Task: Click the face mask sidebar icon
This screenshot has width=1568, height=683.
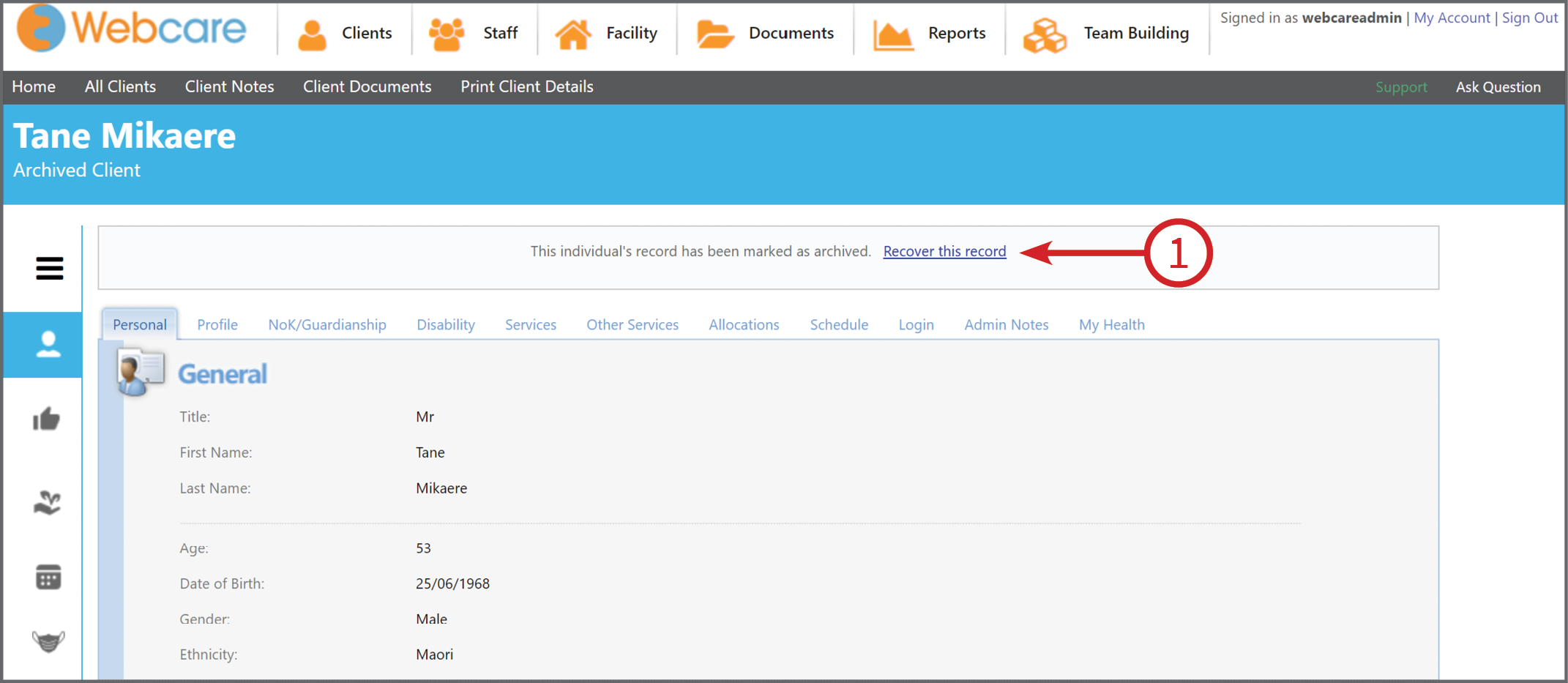Action: tap(48, 641)
